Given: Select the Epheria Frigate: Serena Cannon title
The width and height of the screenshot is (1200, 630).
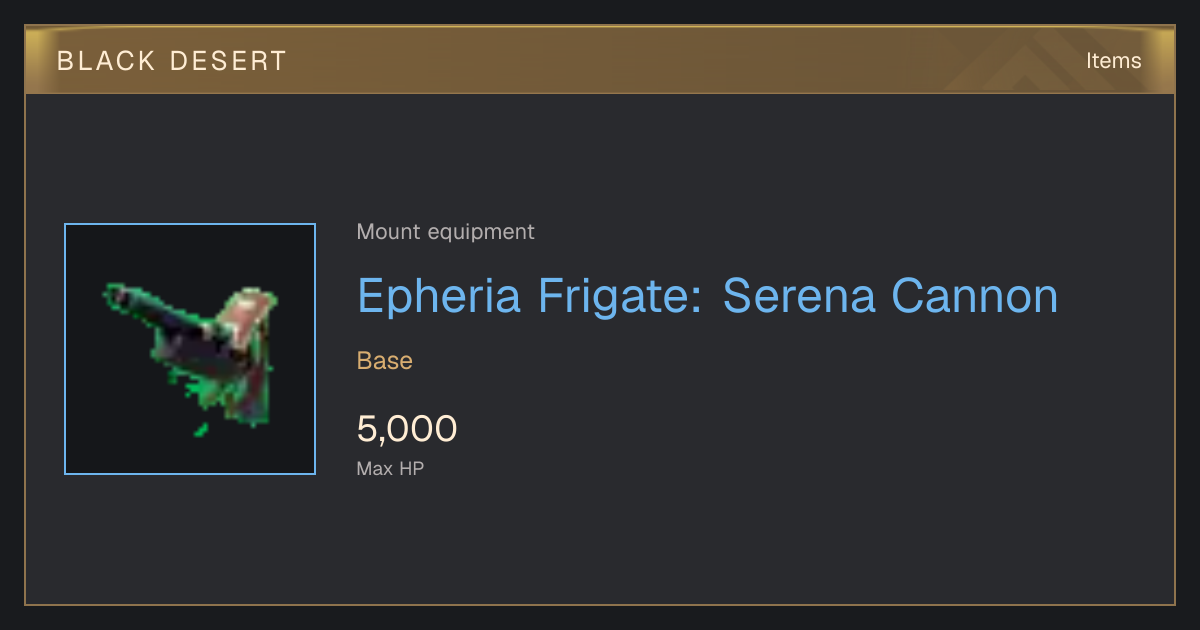Looking at the screenshot, I should [x=708, y=296].
